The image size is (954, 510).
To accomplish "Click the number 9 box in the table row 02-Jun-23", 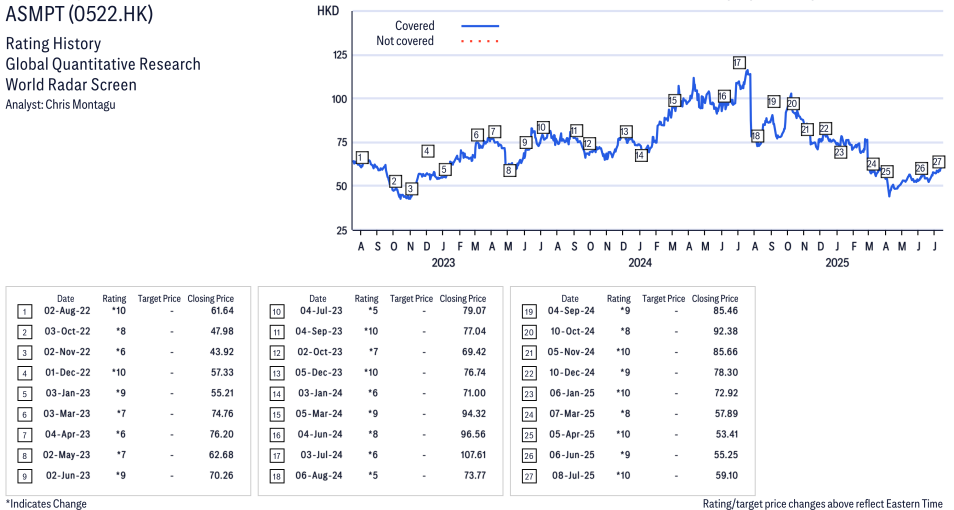I will (24, 476).
